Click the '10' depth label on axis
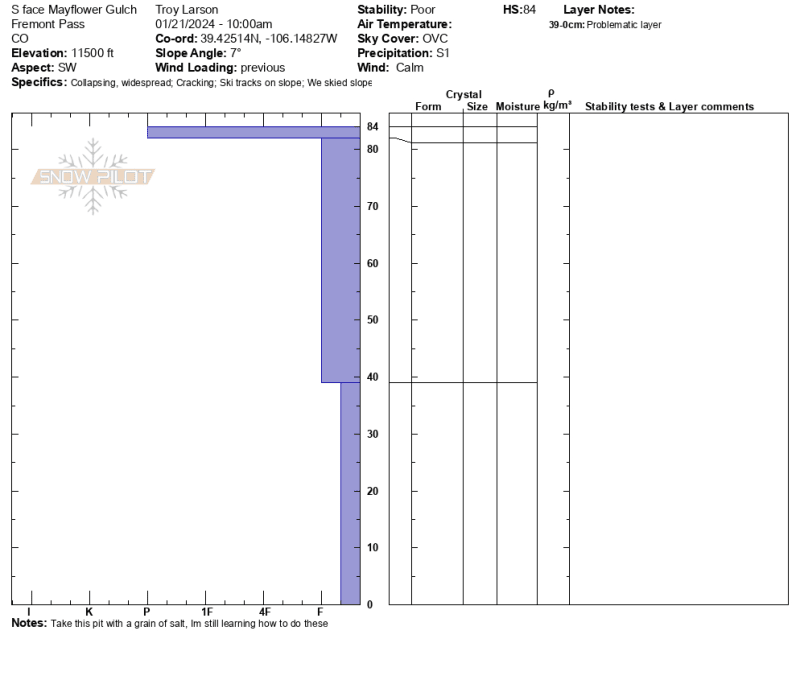Screen dimensions: 800x676 click(x=372, y=548)
